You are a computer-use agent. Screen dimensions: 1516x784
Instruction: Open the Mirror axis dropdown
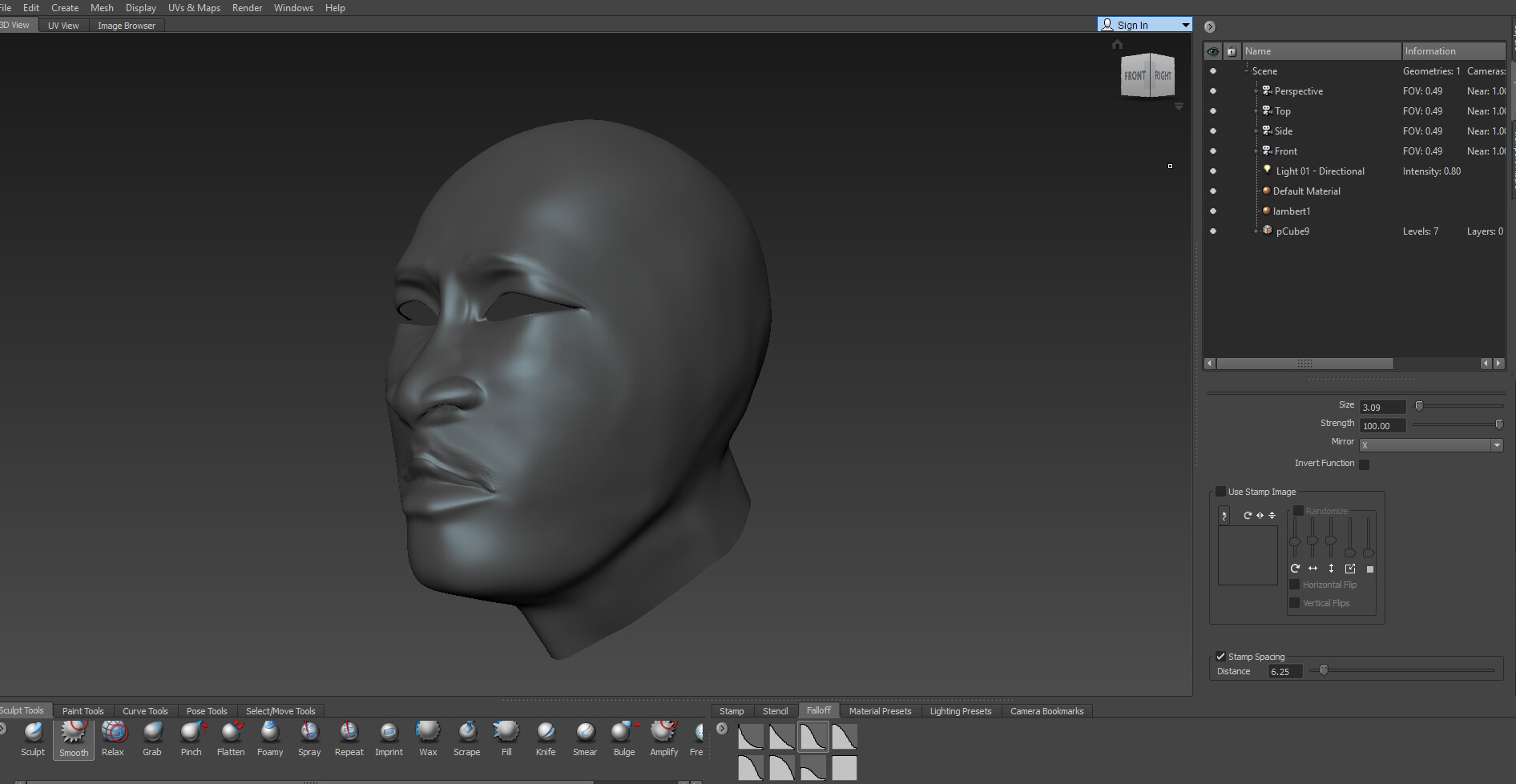(1497, 444)
